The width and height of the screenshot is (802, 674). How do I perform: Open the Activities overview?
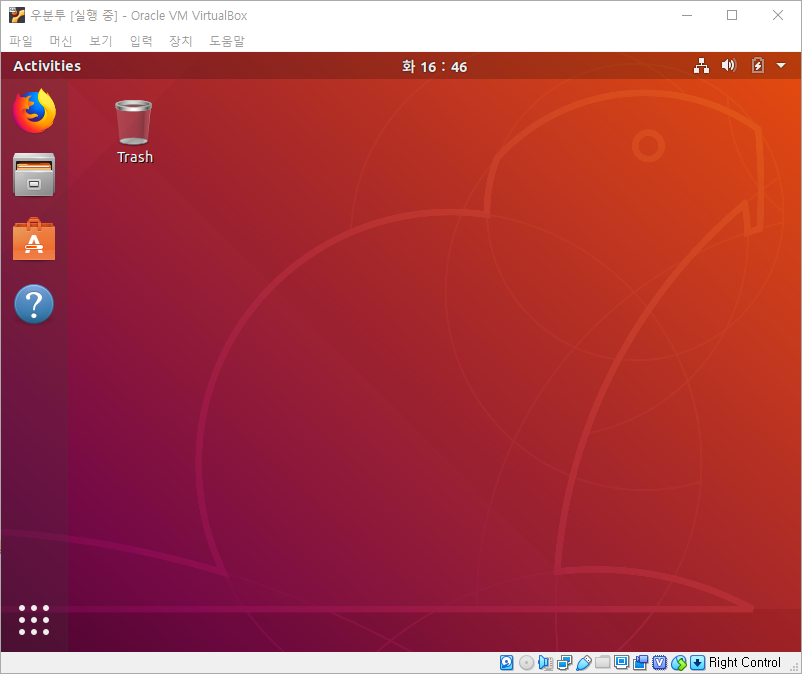[x=47, y=66]
